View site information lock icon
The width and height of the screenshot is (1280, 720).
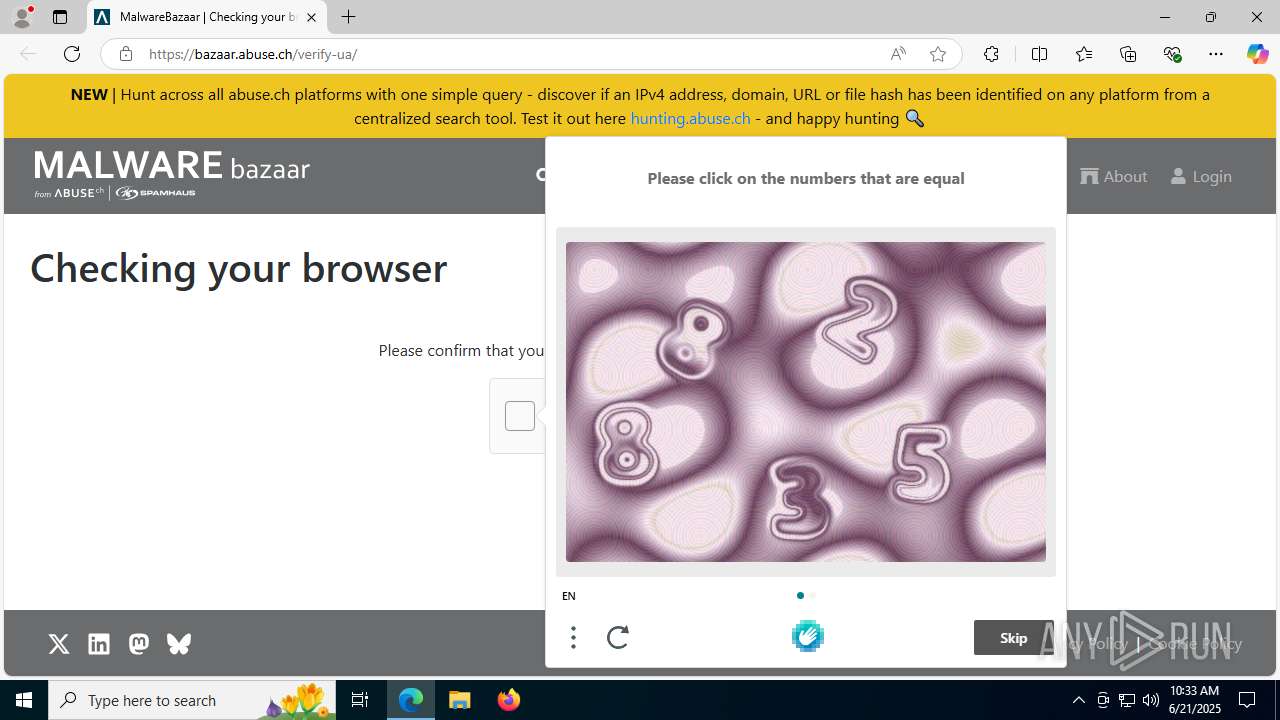point(125,54)
